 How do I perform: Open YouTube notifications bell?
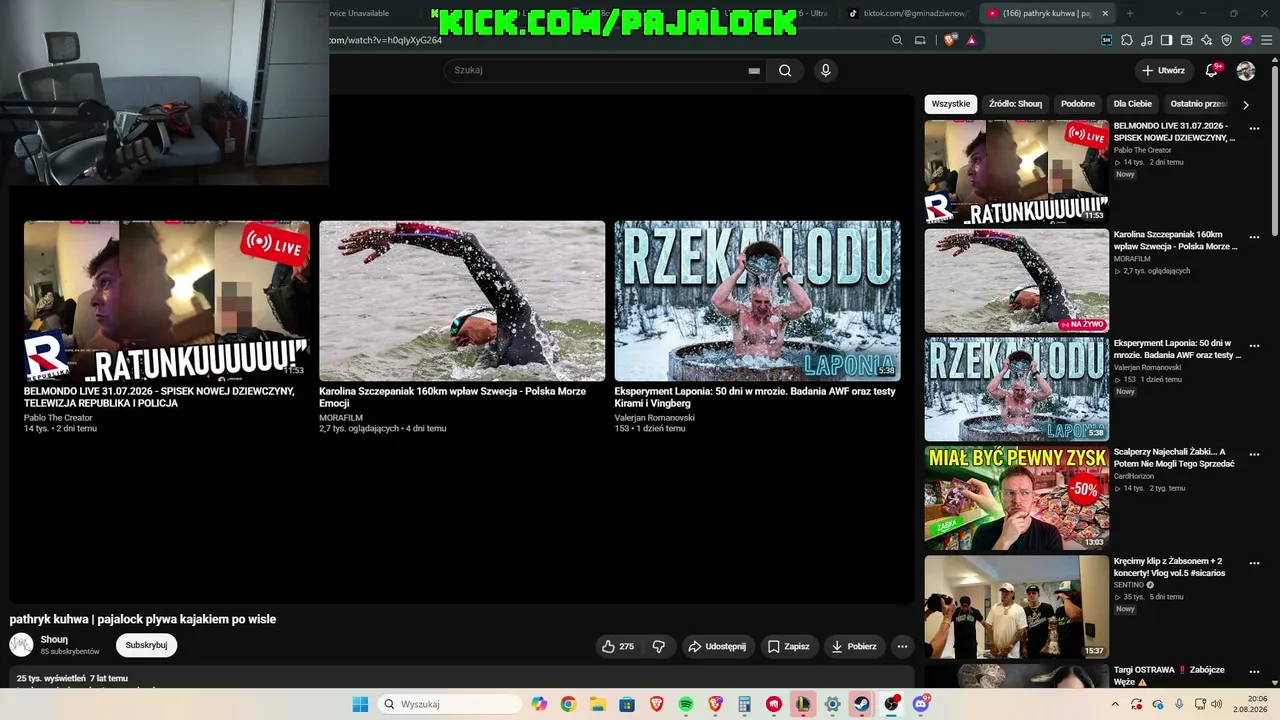pos(1212,70)
